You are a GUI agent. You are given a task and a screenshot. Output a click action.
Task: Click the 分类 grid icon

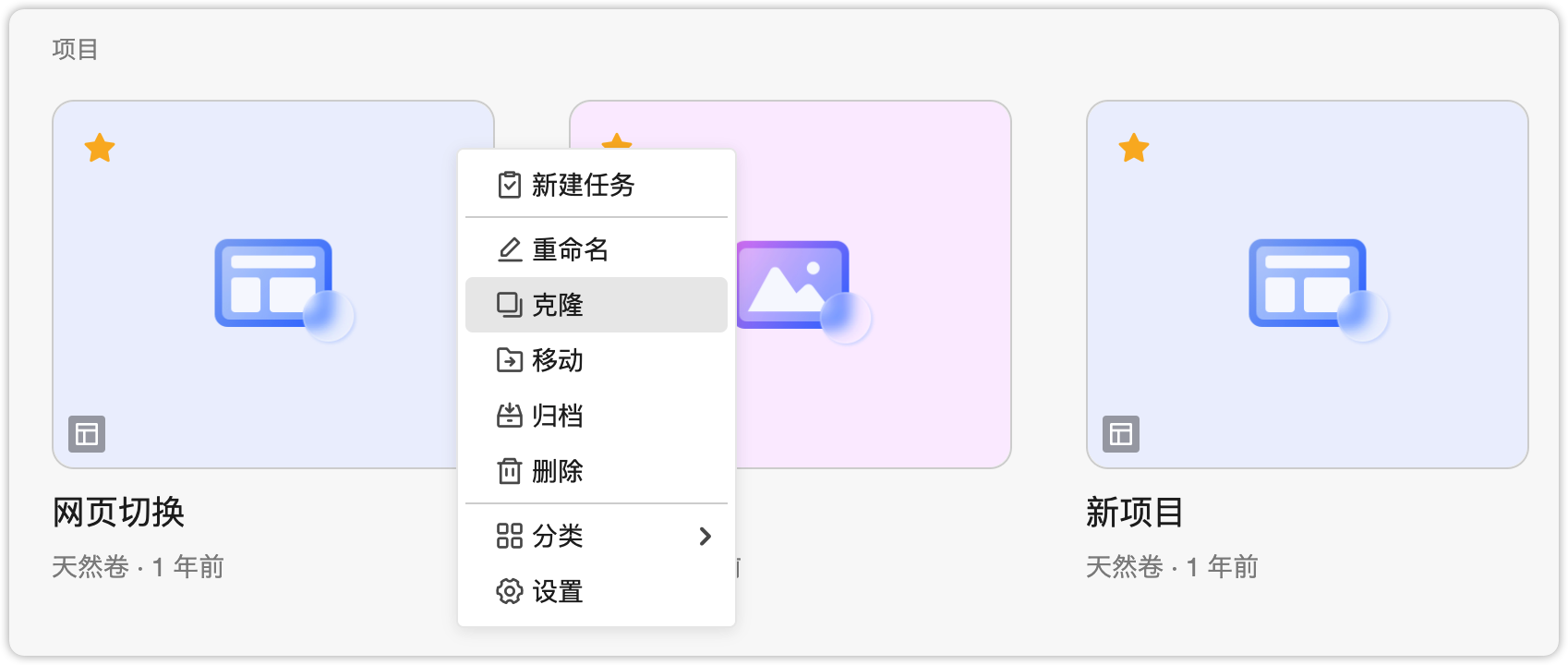pos(509,536)
